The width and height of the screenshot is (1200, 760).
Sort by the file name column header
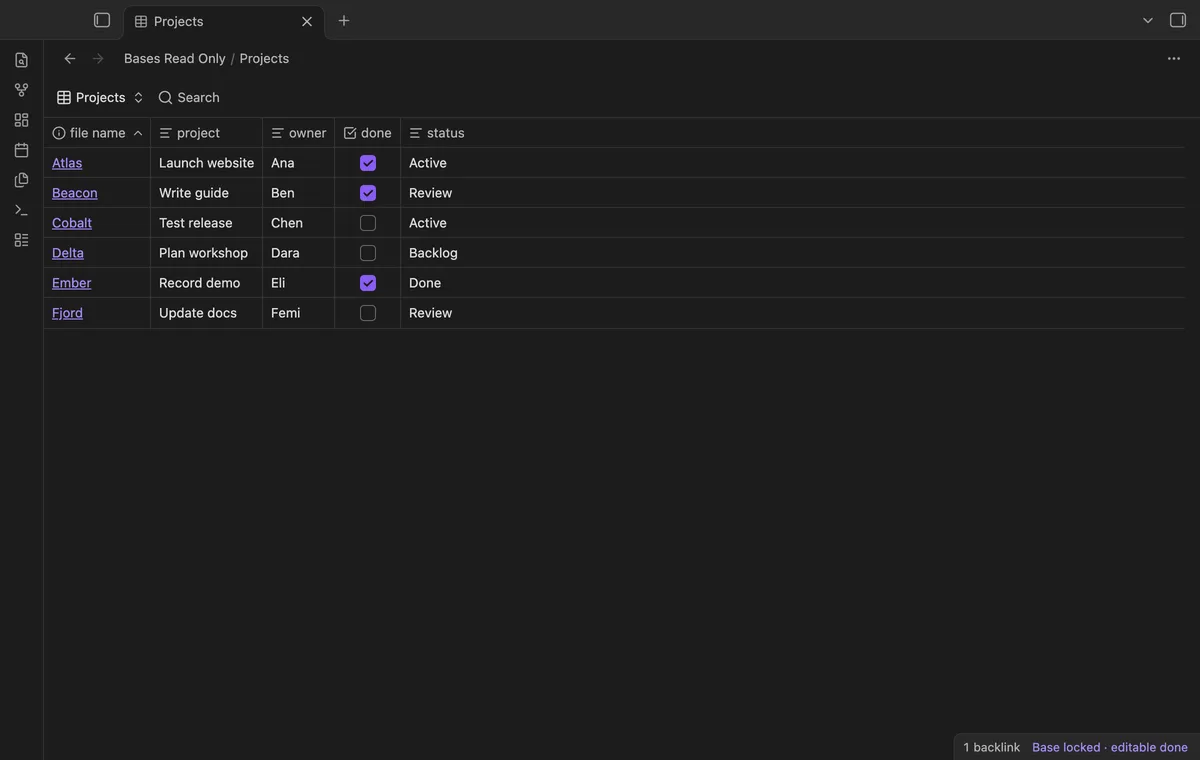click(x=97, y=133)
